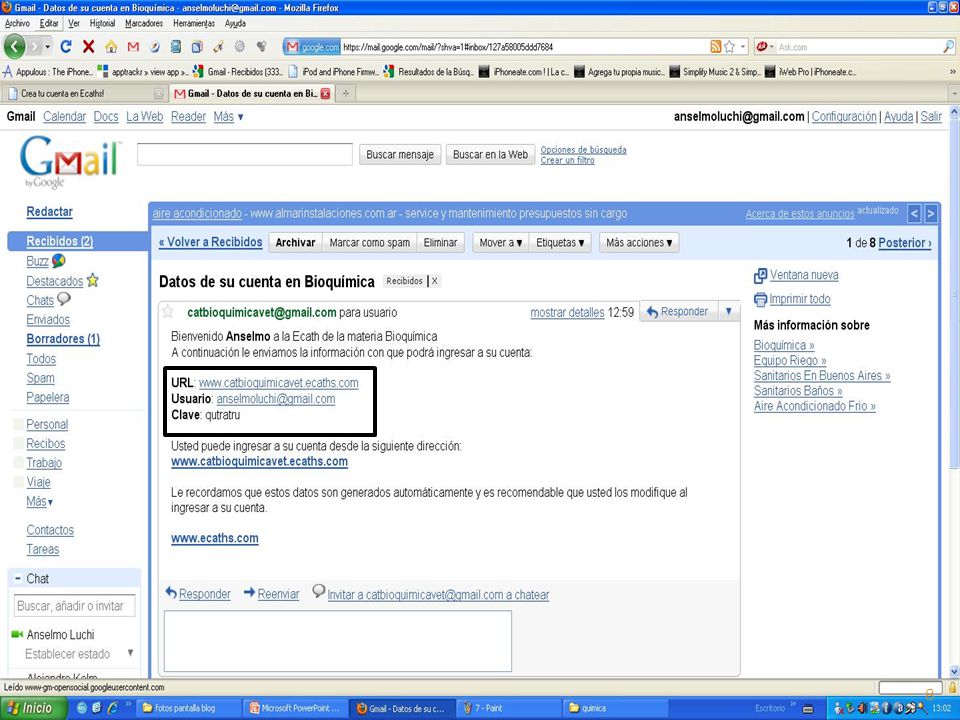Screen dimensions: 960x720
Task: Open the Marcadores menu
Action: pyautogui.click(x=144, y=23)
